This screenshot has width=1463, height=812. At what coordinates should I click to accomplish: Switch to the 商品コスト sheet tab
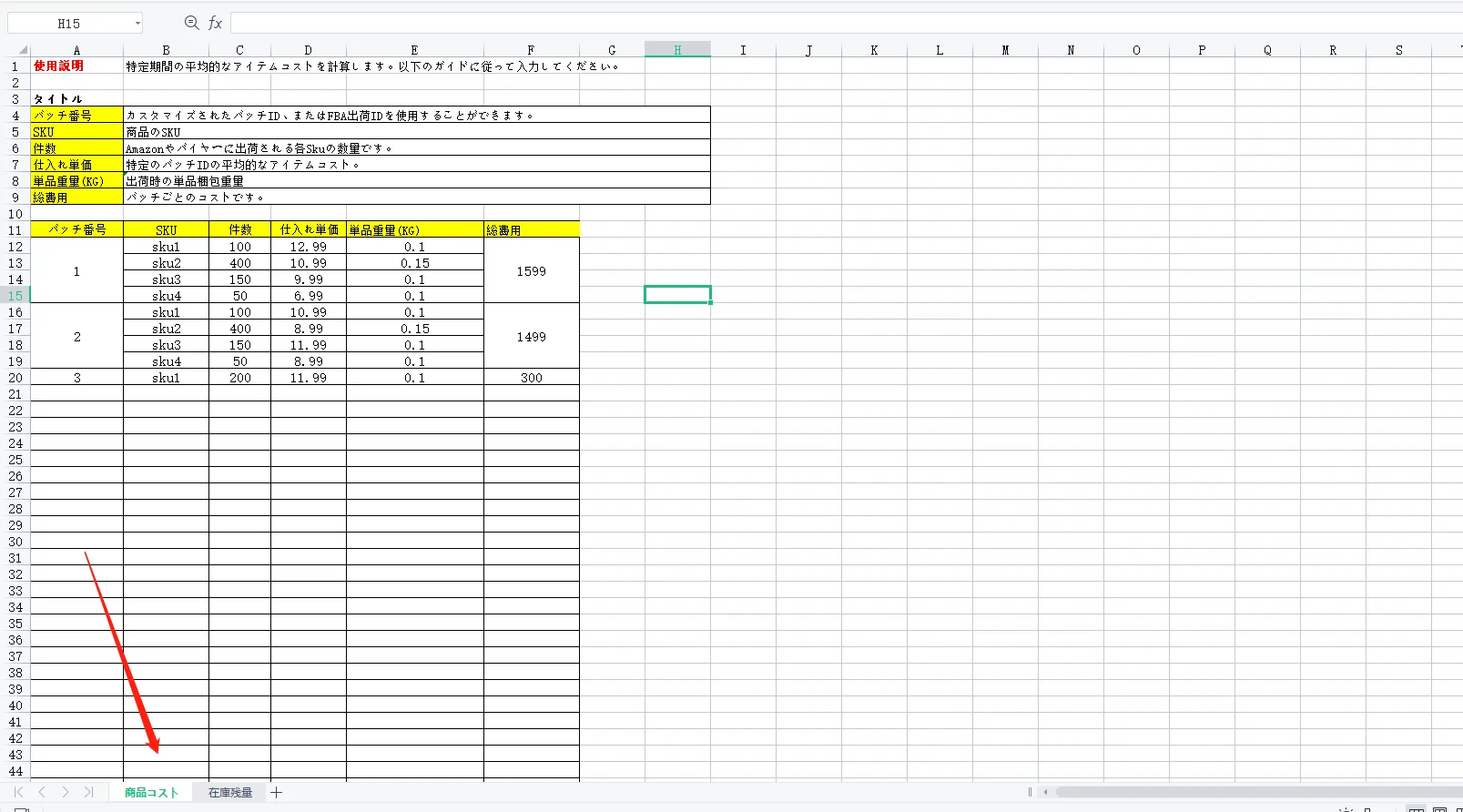click(x=151, y=792)
